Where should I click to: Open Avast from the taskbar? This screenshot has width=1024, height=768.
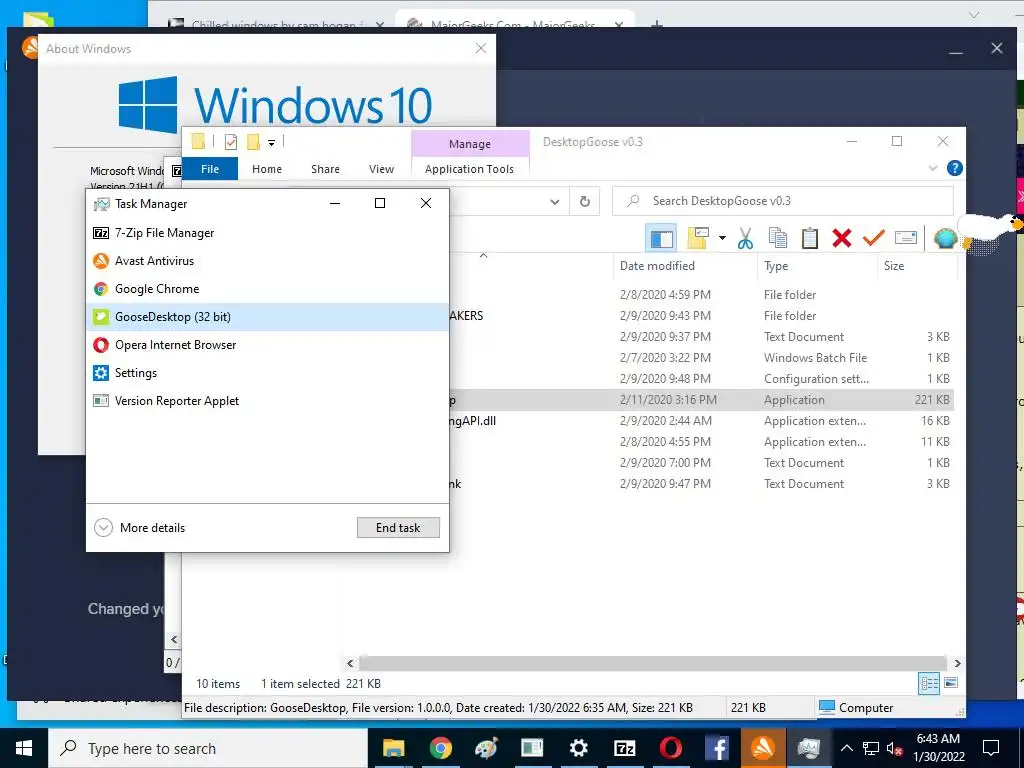(x=762, y=748)
